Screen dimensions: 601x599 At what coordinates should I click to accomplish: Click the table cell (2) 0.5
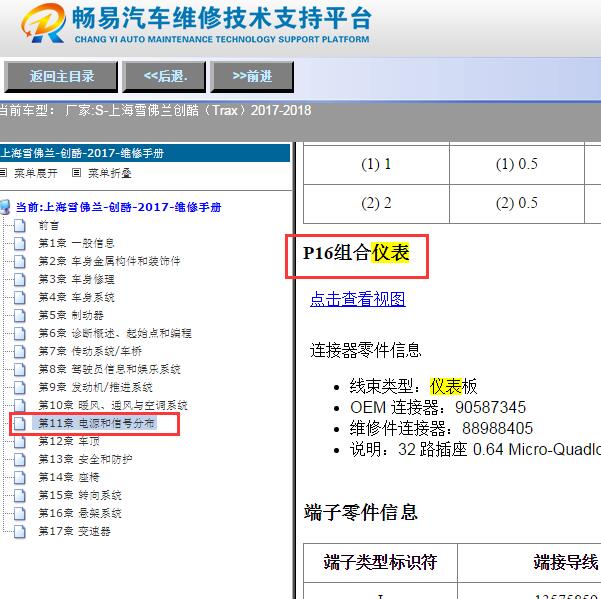tap(517, 203)
